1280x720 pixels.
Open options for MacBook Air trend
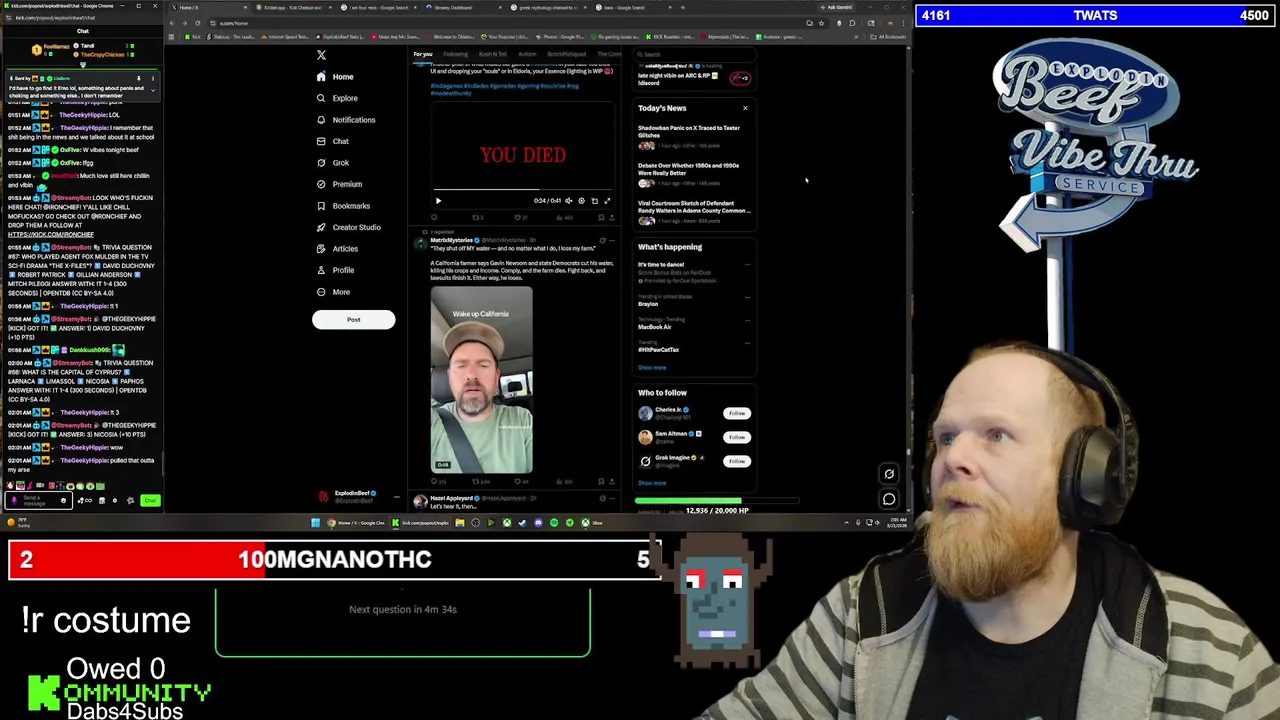(x=747, y=321)
